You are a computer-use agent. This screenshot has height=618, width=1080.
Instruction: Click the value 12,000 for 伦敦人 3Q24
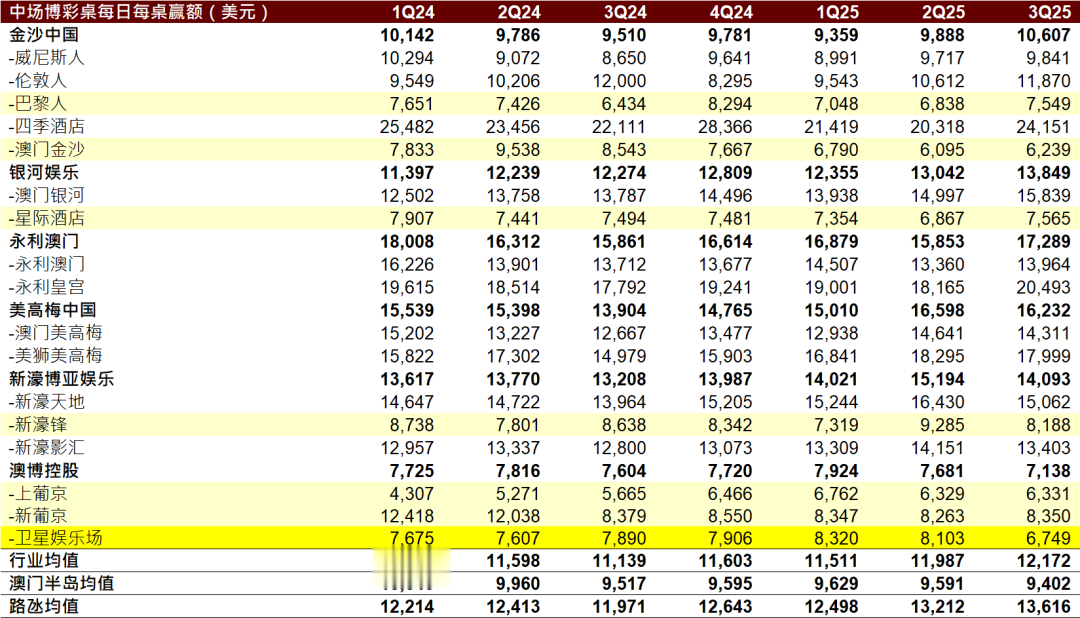[x=619, y=81]
